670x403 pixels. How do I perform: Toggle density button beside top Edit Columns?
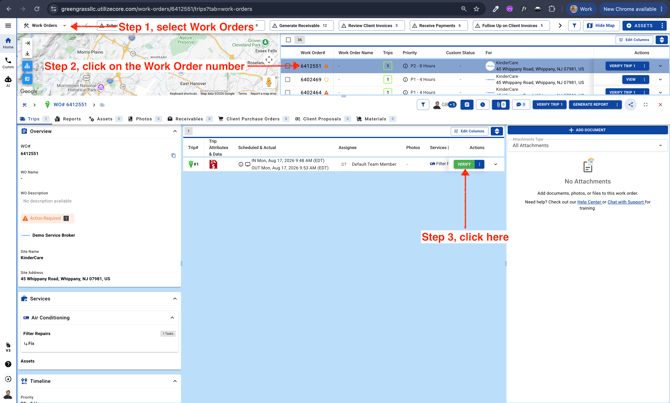(661, 40)
